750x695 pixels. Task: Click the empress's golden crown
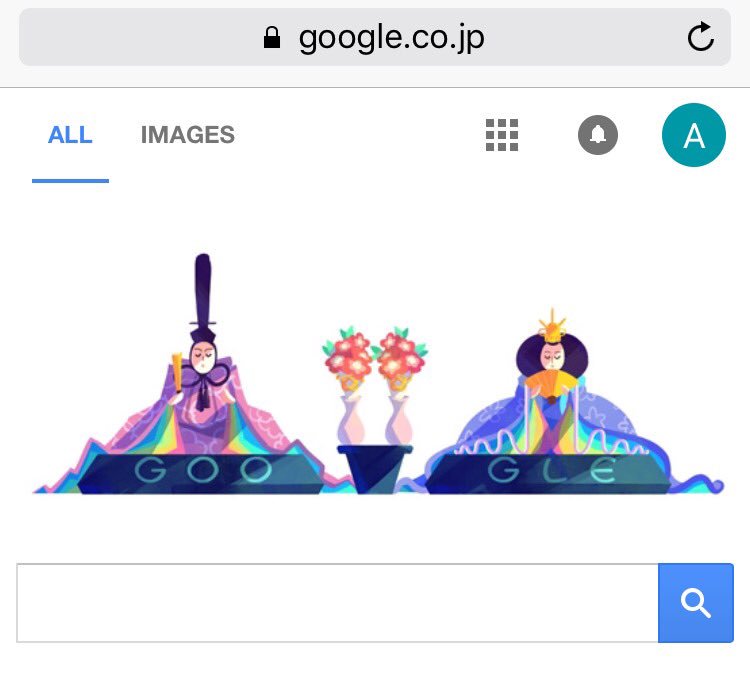click(x=552, y=325)
